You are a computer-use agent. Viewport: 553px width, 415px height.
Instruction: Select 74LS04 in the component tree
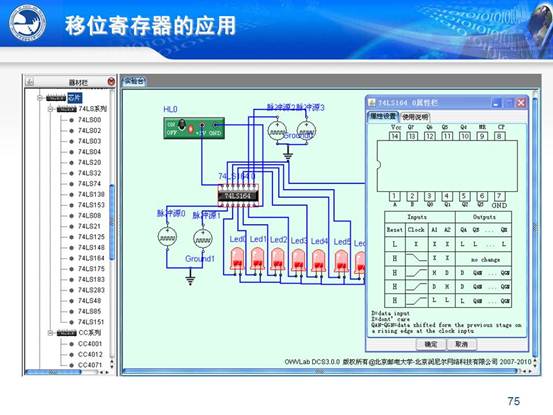point(89,152)
